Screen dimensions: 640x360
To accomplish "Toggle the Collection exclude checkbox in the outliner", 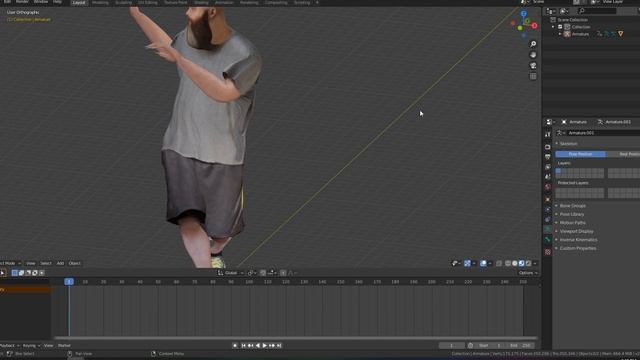I will click(560, 27).
